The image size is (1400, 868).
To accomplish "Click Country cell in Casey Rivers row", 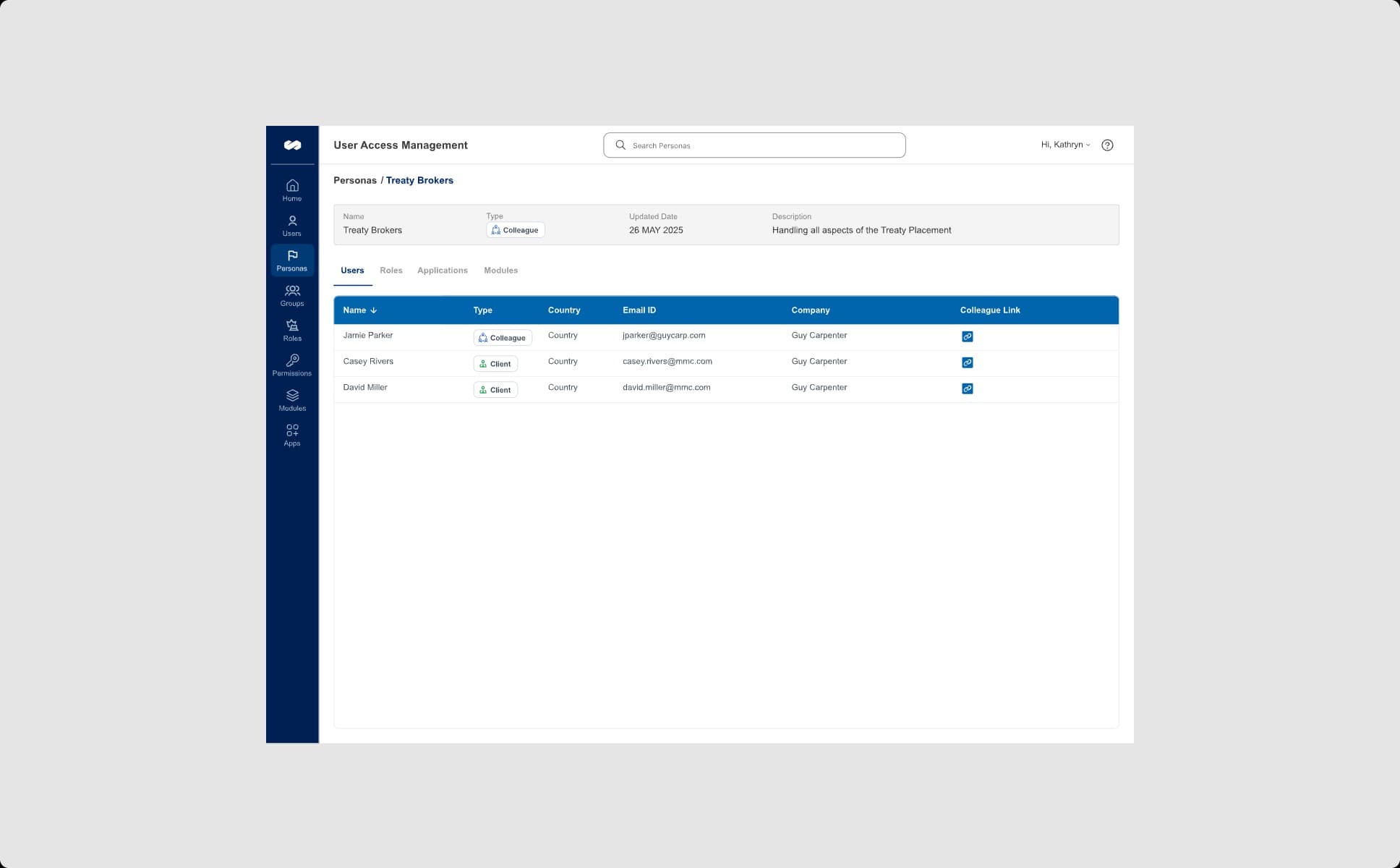I will point(563,362).
